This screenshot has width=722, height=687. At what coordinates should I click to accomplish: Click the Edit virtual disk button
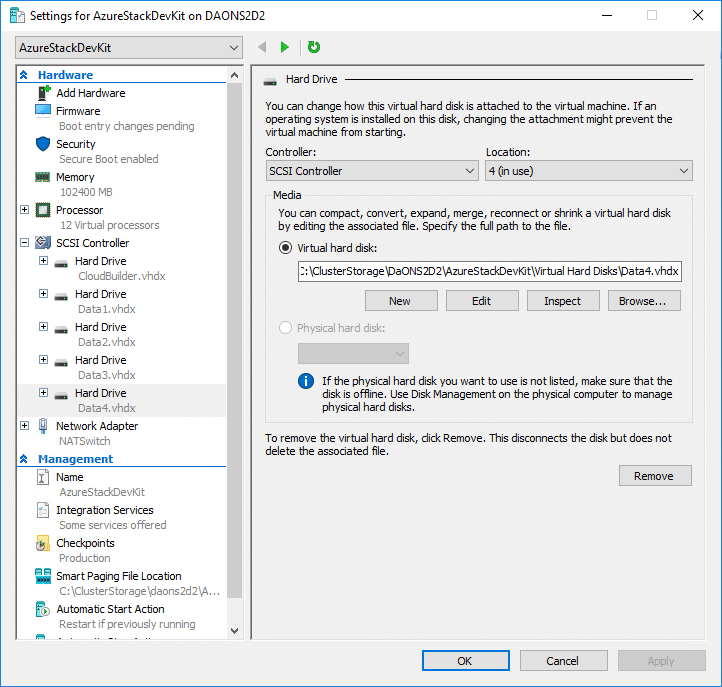tap(482, 301)
